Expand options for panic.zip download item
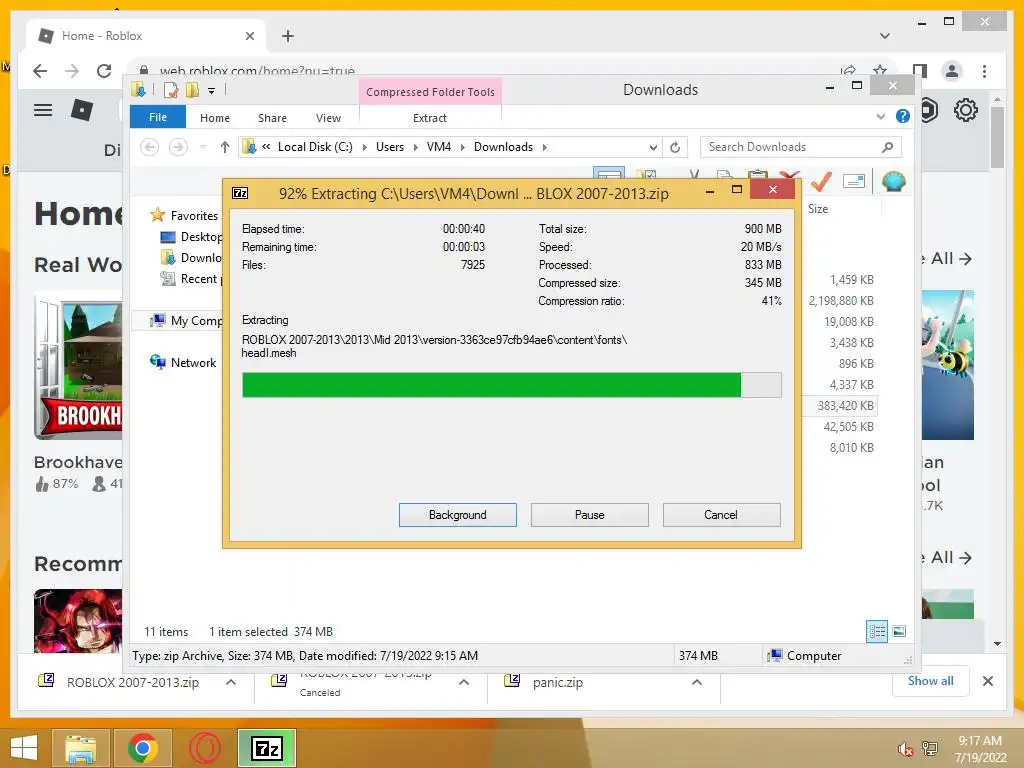The image size is (1024, 768). pyautogui.click(x=697, y=682)
